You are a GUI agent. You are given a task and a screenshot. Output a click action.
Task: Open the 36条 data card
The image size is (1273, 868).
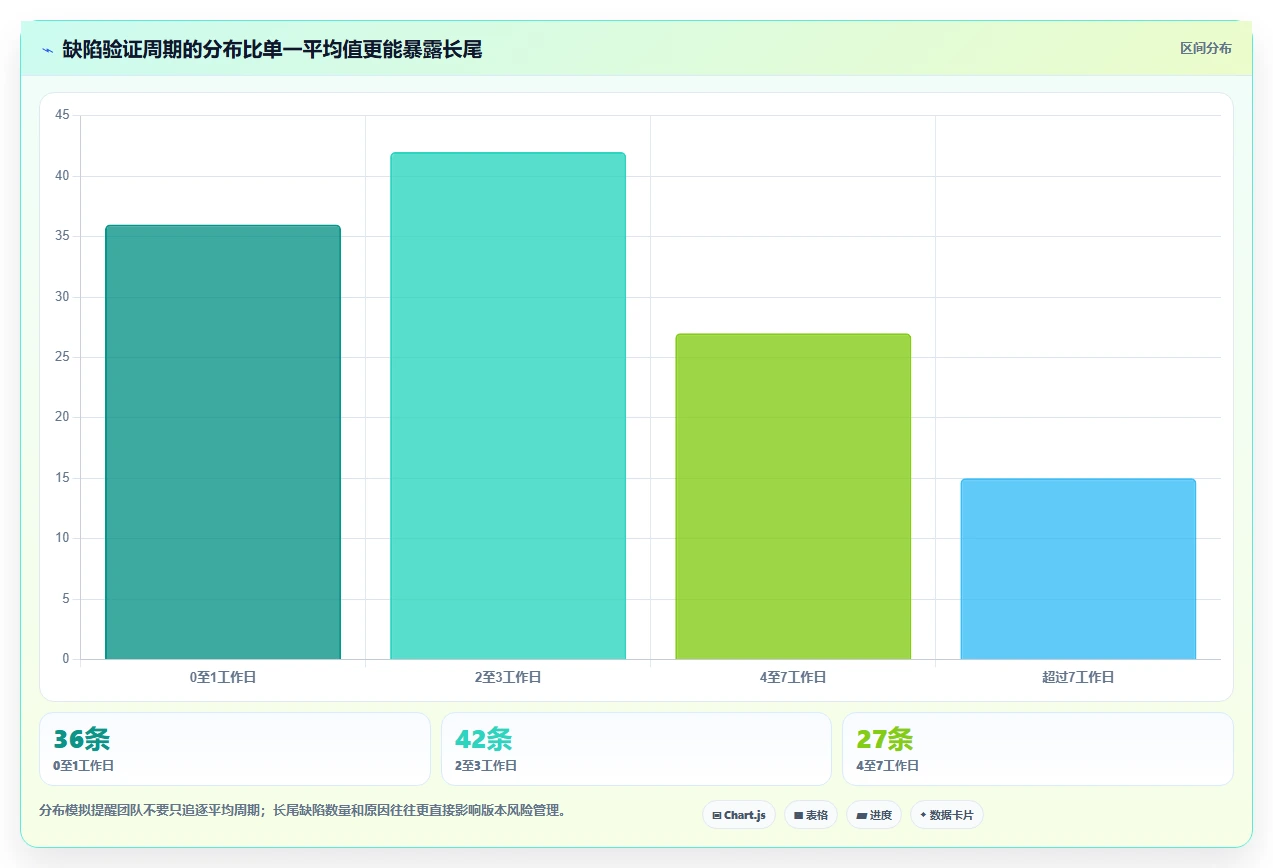[235, 749]
